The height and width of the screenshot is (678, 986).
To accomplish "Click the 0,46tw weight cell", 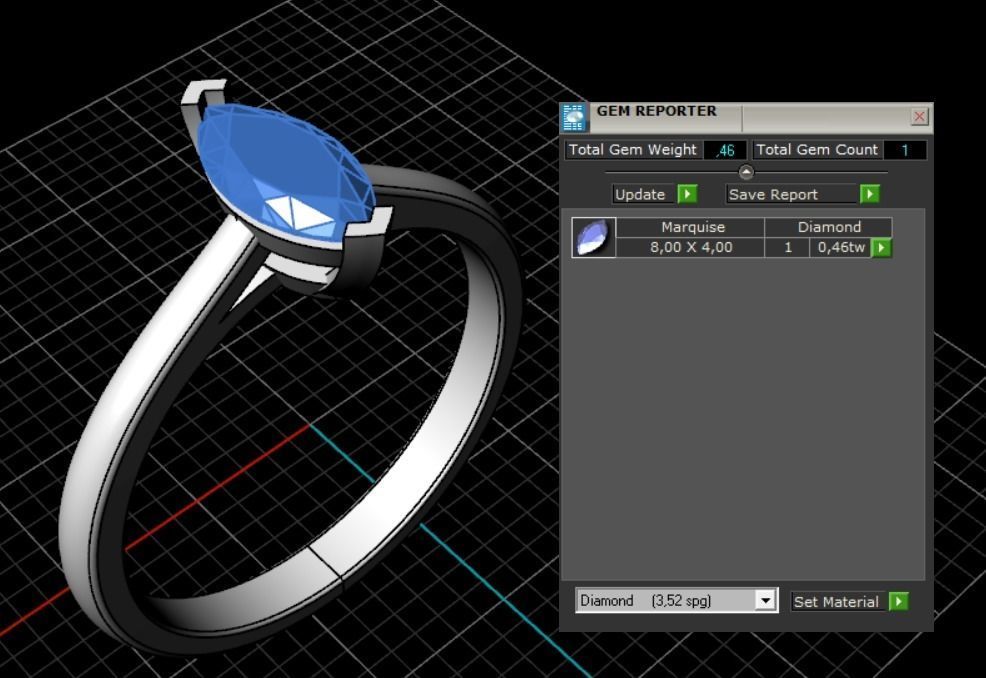I will [x=841, y=247].
